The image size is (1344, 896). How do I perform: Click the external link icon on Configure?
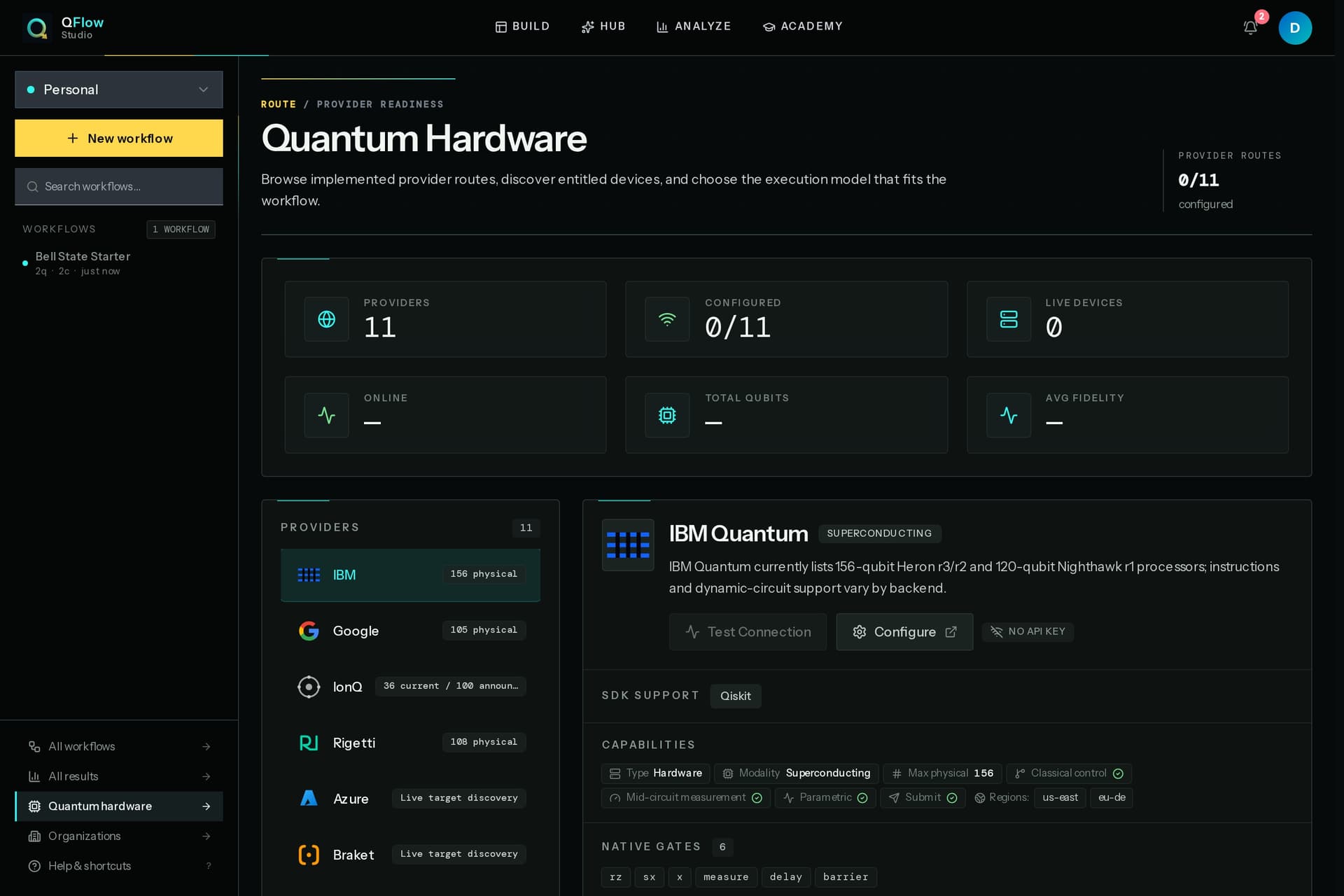tap(951, 632)
